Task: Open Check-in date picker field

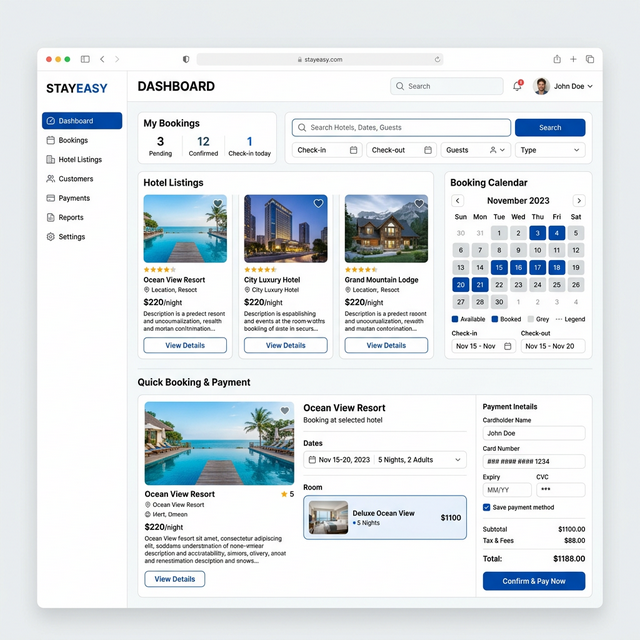Action: [x=327, y=150]
